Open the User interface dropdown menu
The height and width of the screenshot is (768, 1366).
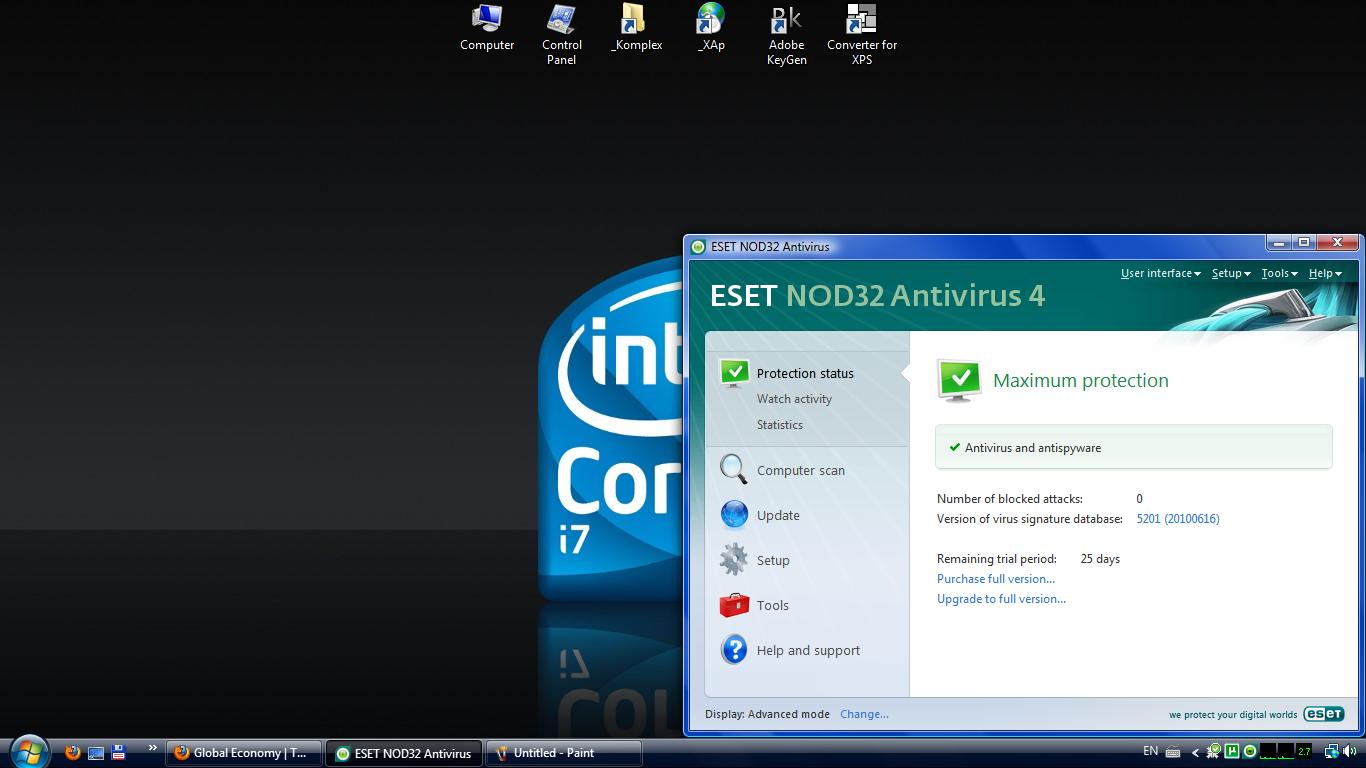[x=1160, y=273]
